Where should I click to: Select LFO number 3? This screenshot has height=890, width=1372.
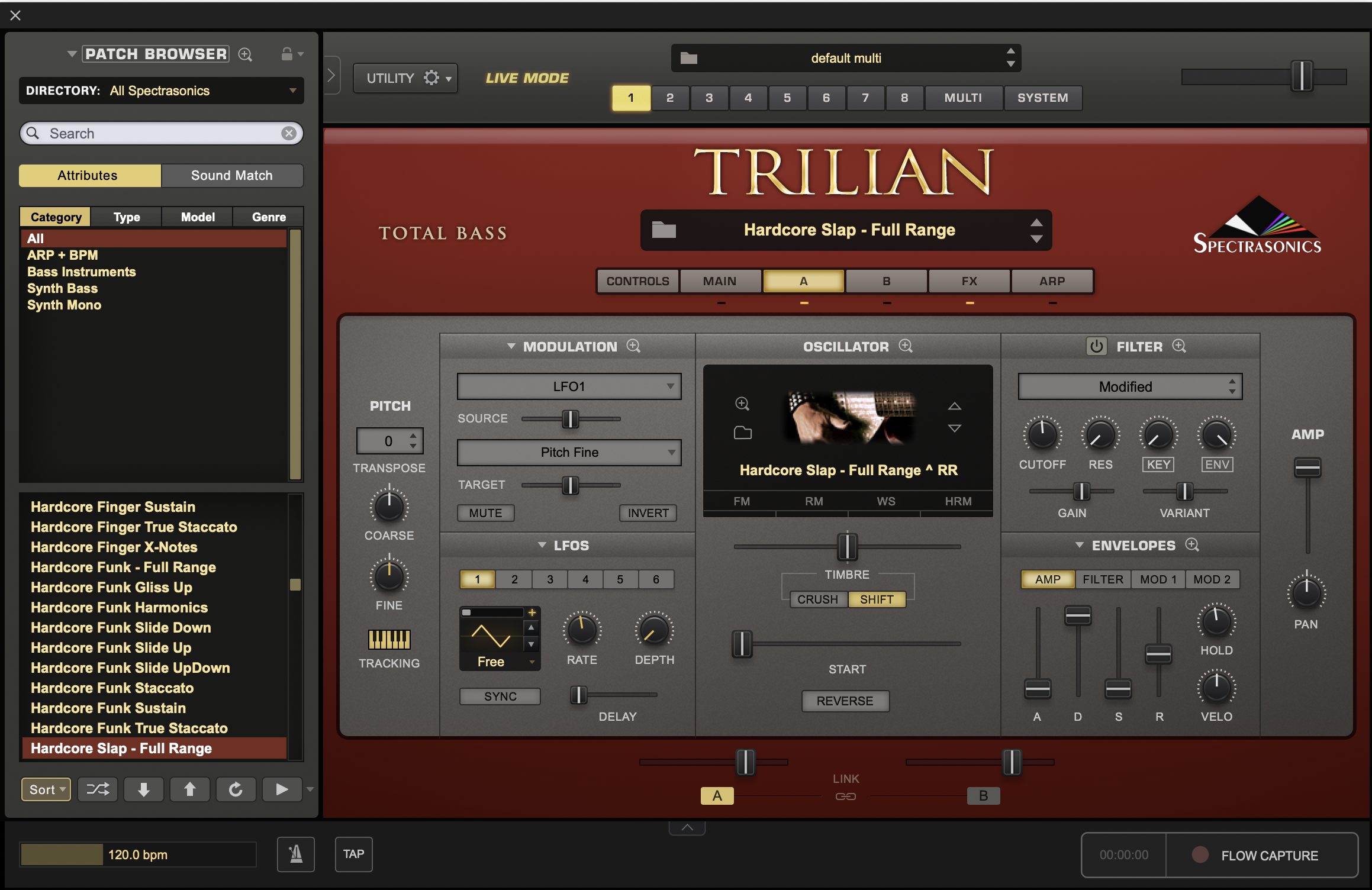click(550, 579)
